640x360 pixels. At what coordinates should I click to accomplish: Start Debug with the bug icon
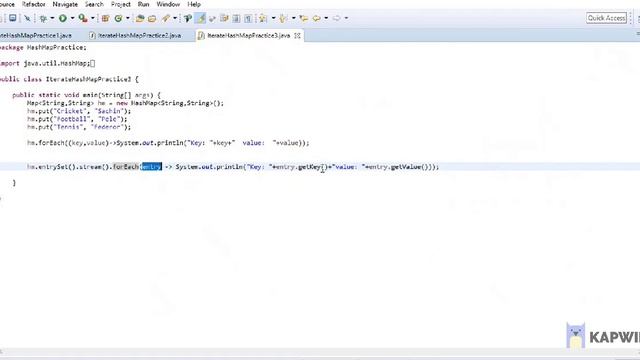pyautogui.click(x=43, y=18)
